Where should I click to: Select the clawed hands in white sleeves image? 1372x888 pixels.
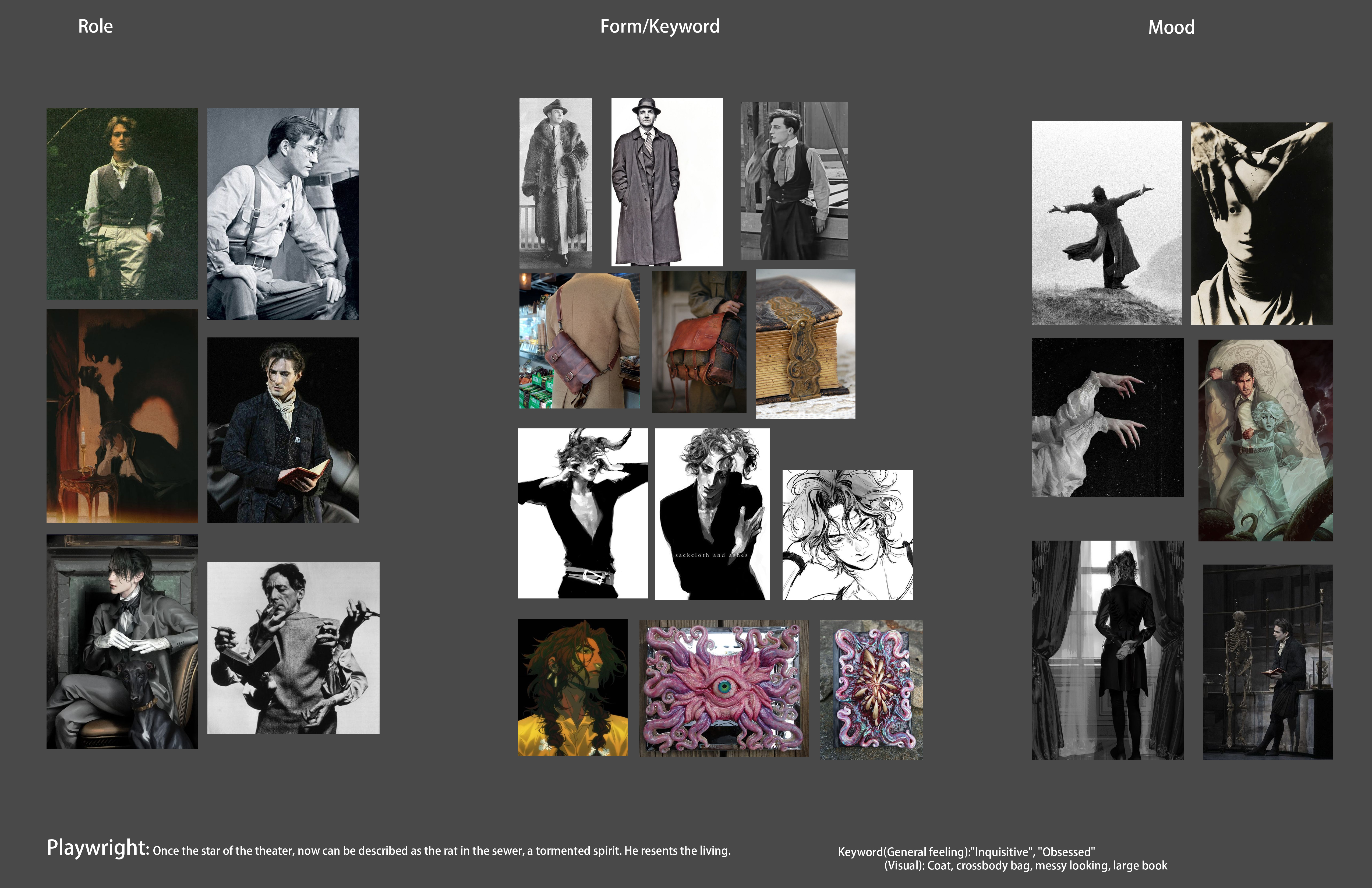point(1107,417)
